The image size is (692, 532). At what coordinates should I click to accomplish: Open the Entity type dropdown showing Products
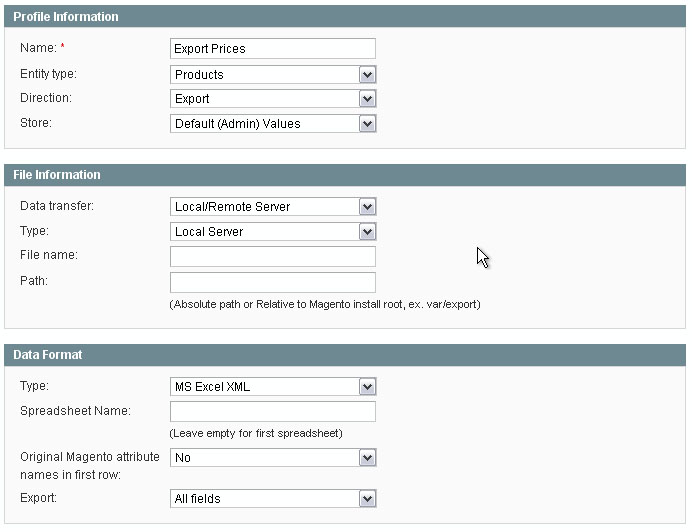(273, 75)
